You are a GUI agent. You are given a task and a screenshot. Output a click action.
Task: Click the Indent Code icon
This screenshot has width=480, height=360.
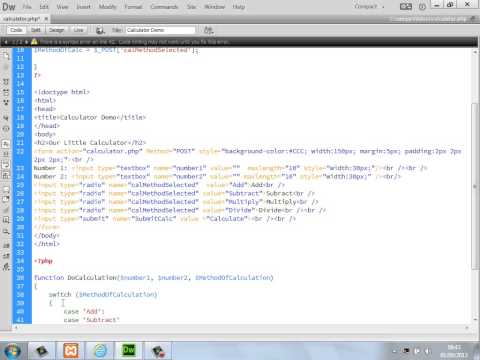coord(6,246)
